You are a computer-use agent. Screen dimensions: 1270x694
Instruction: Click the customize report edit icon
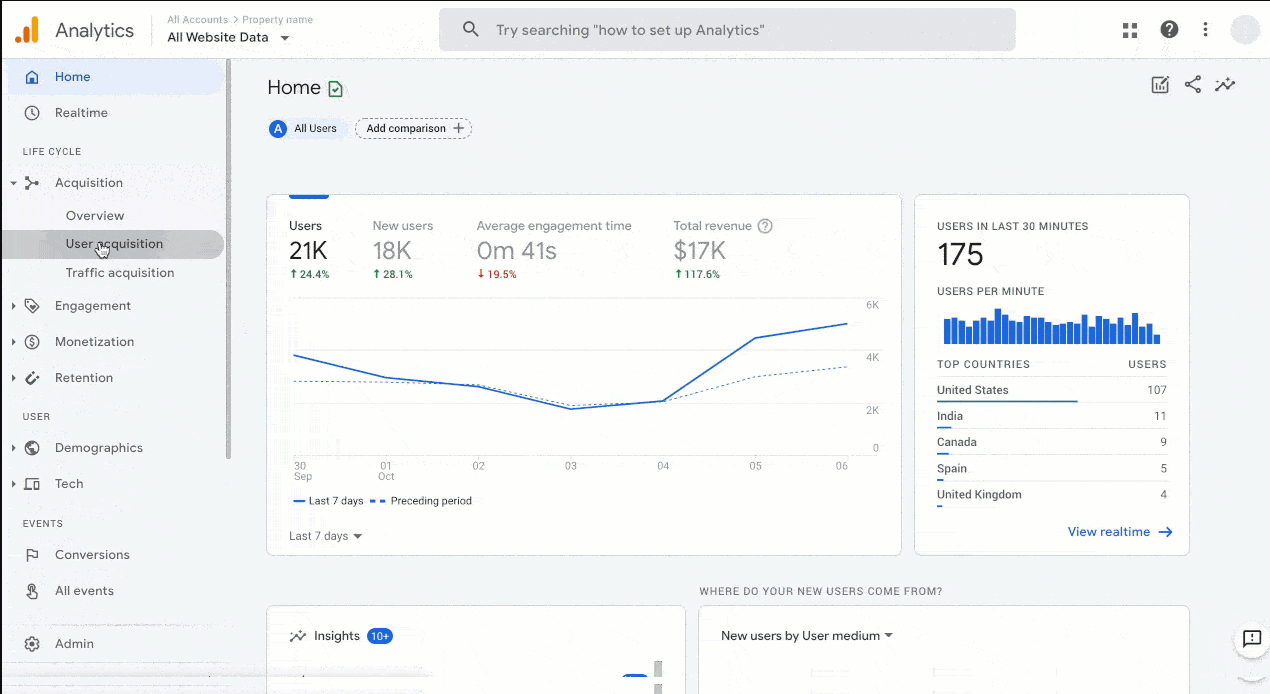pos(1160,85)
